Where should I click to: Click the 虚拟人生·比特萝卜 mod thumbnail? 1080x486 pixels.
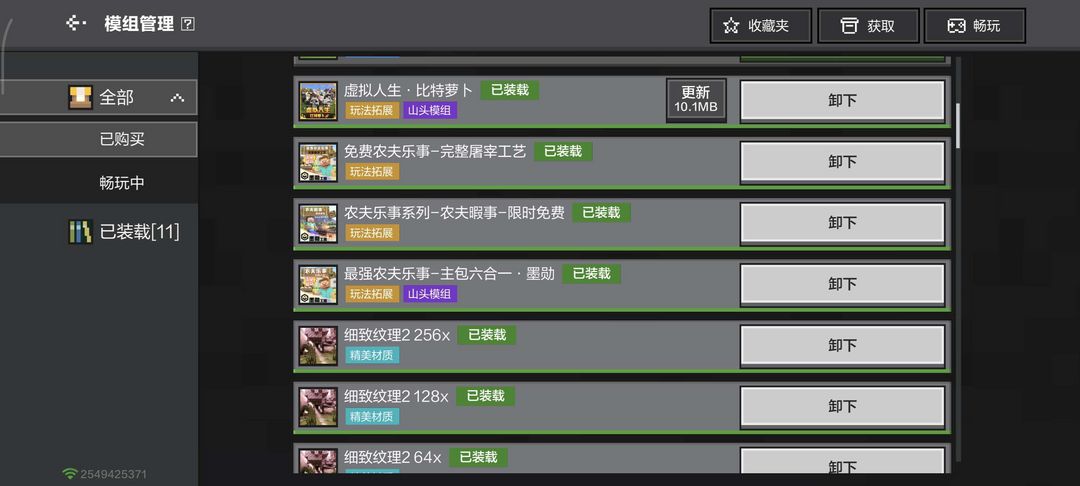coord(318,101)
